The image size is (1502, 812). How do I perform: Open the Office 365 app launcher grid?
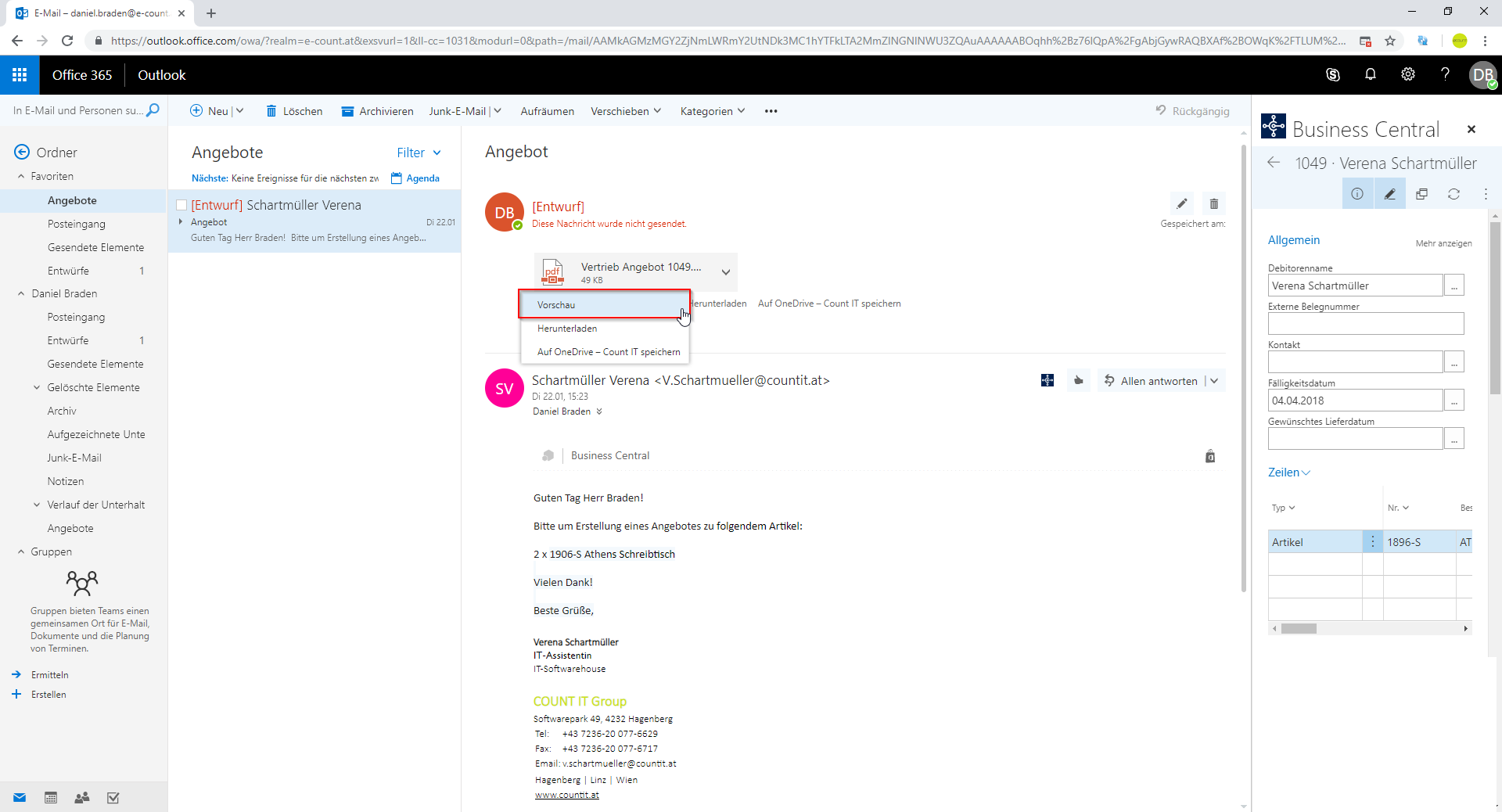tap(20, 75)
